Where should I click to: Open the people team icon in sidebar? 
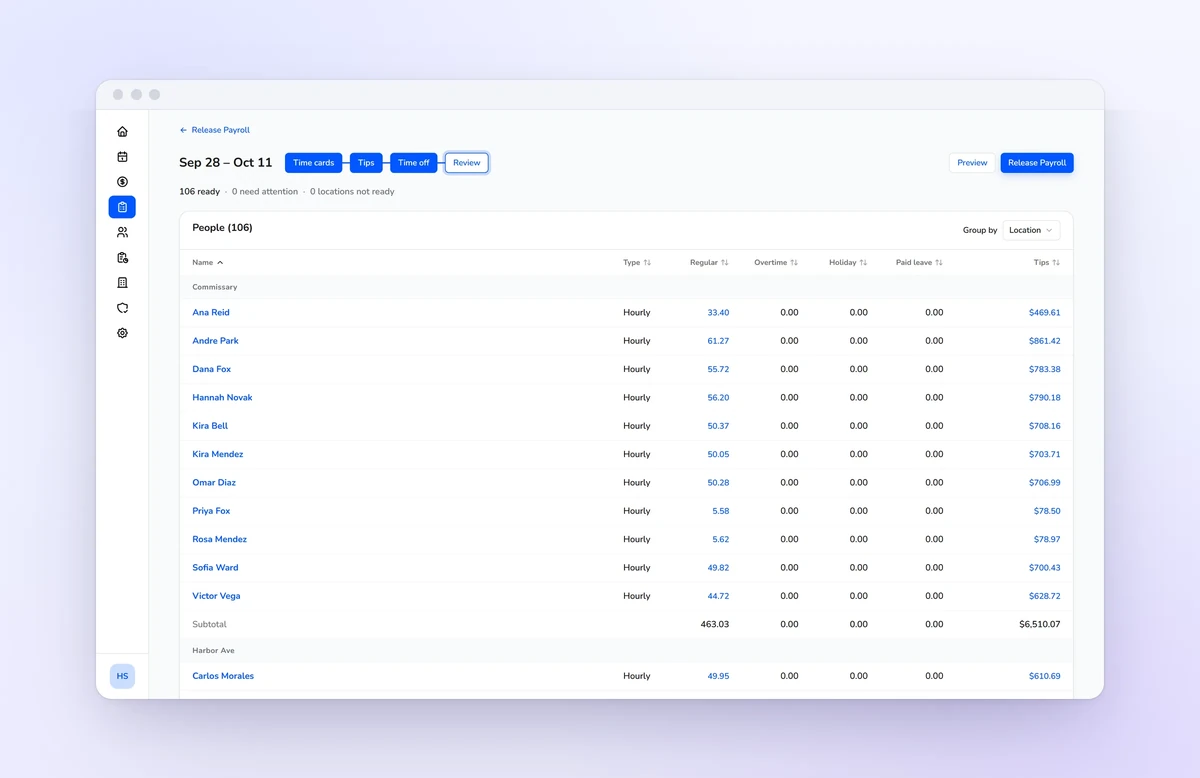tap(122, 232)
